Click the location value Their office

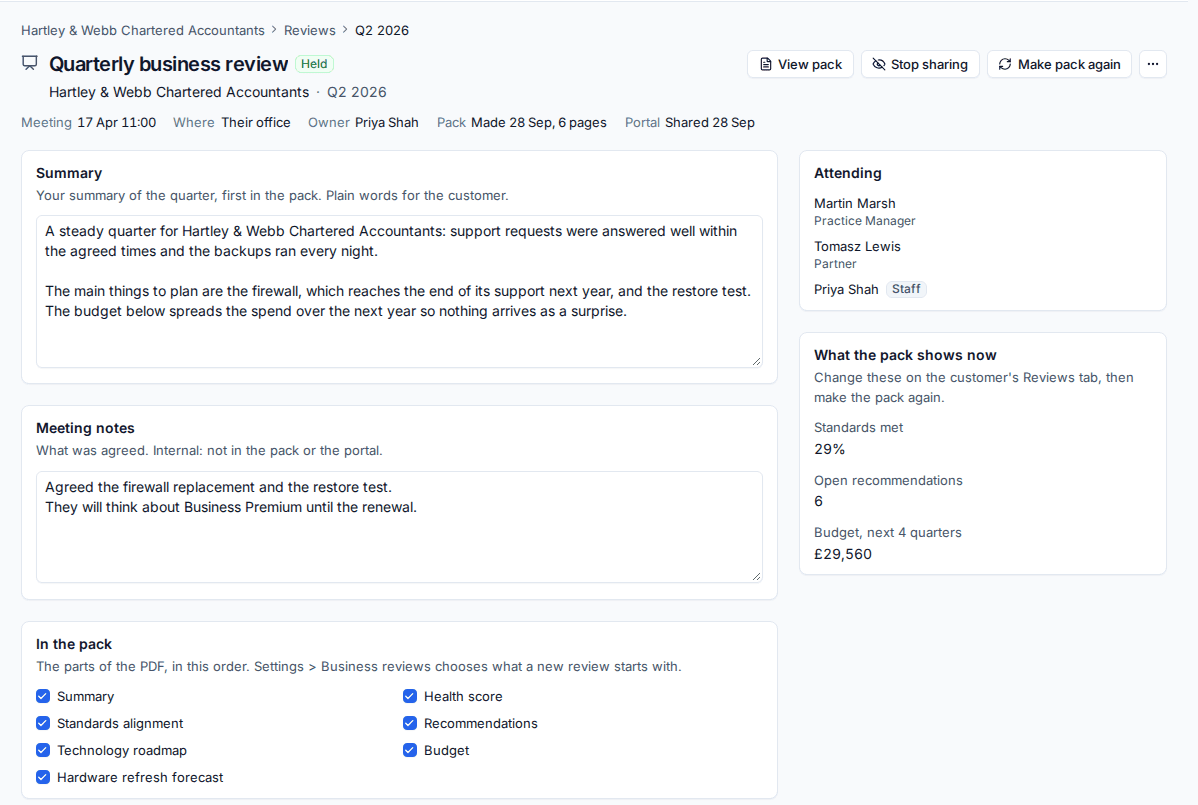pos(256,122)
